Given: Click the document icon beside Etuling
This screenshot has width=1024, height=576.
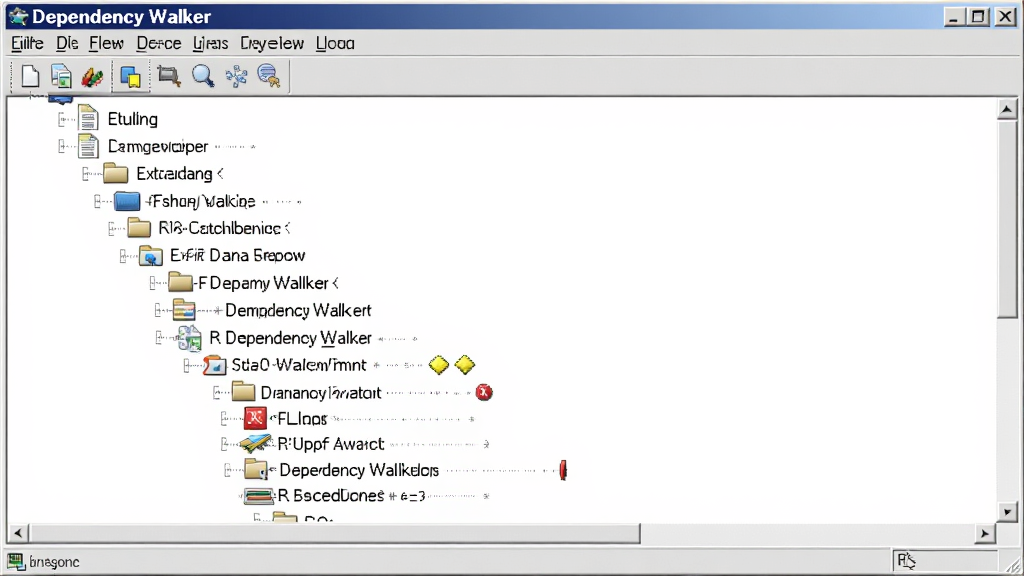Looking at the screenshot, I should (x=88, y=118).
